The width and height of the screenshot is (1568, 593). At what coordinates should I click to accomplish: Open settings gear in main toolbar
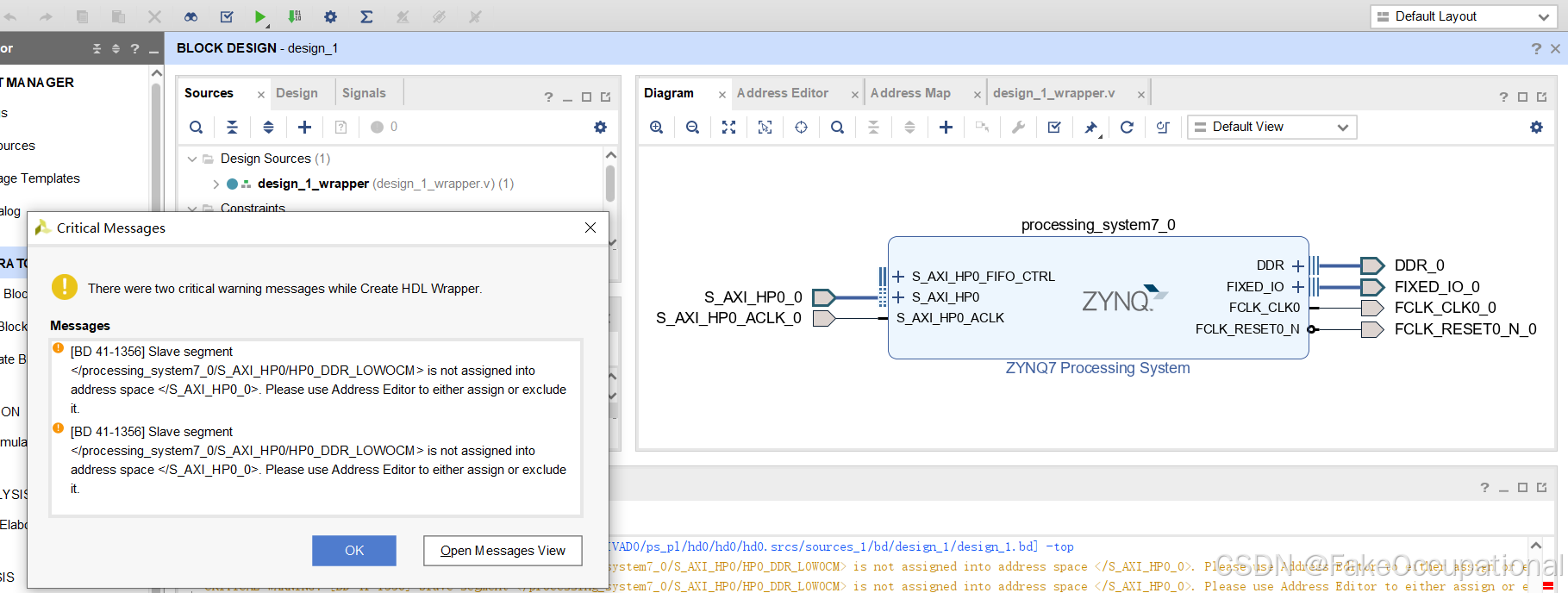point(330,16)
